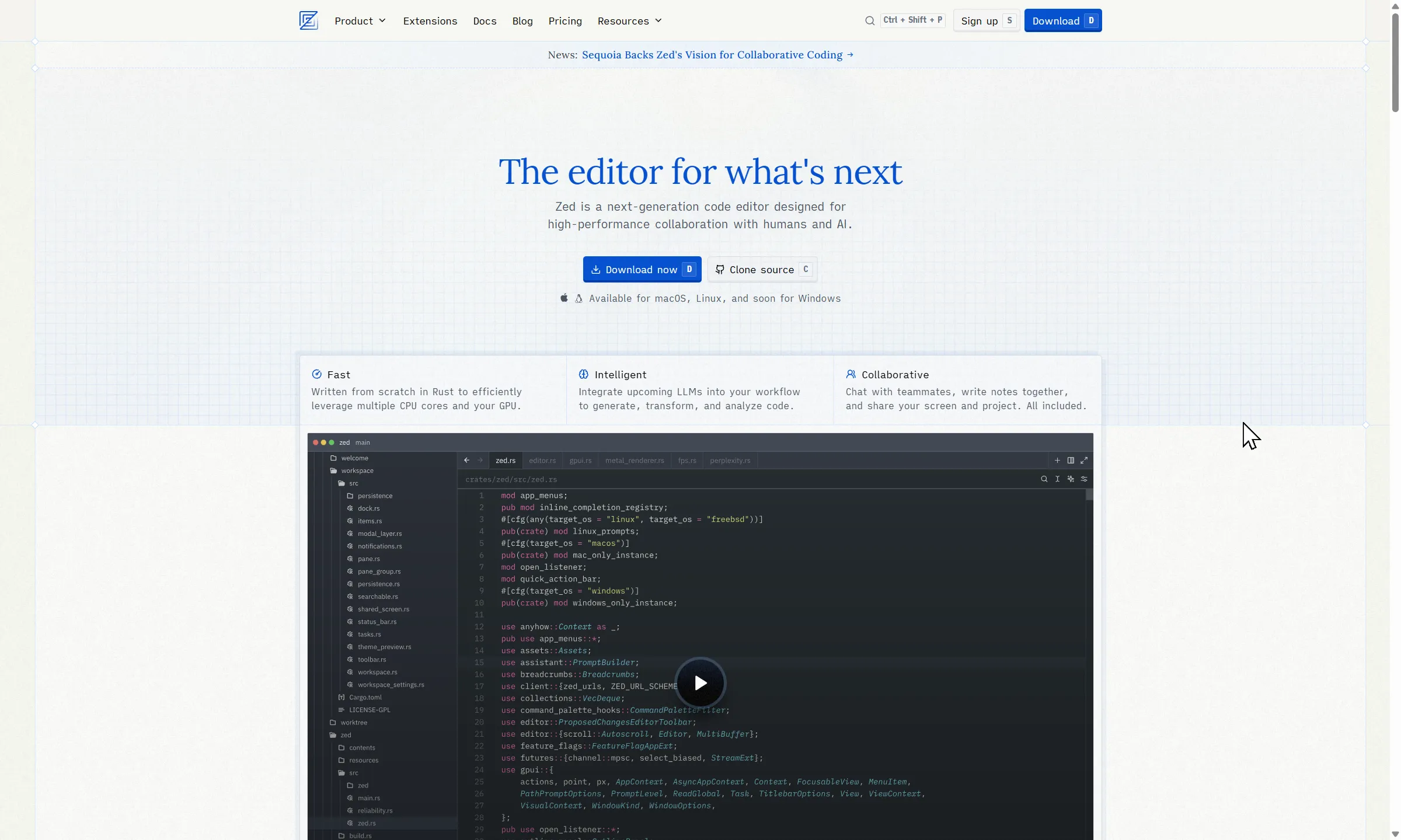This screenshot has height=840, width=1401.
Task: Click the Collaborative feature people icon
Action: [x=851, y=374]
